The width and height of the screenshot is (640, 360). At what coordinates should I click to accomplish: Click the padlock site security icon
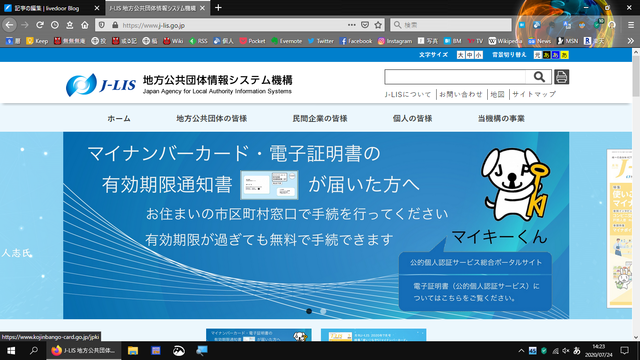(115, 25)
